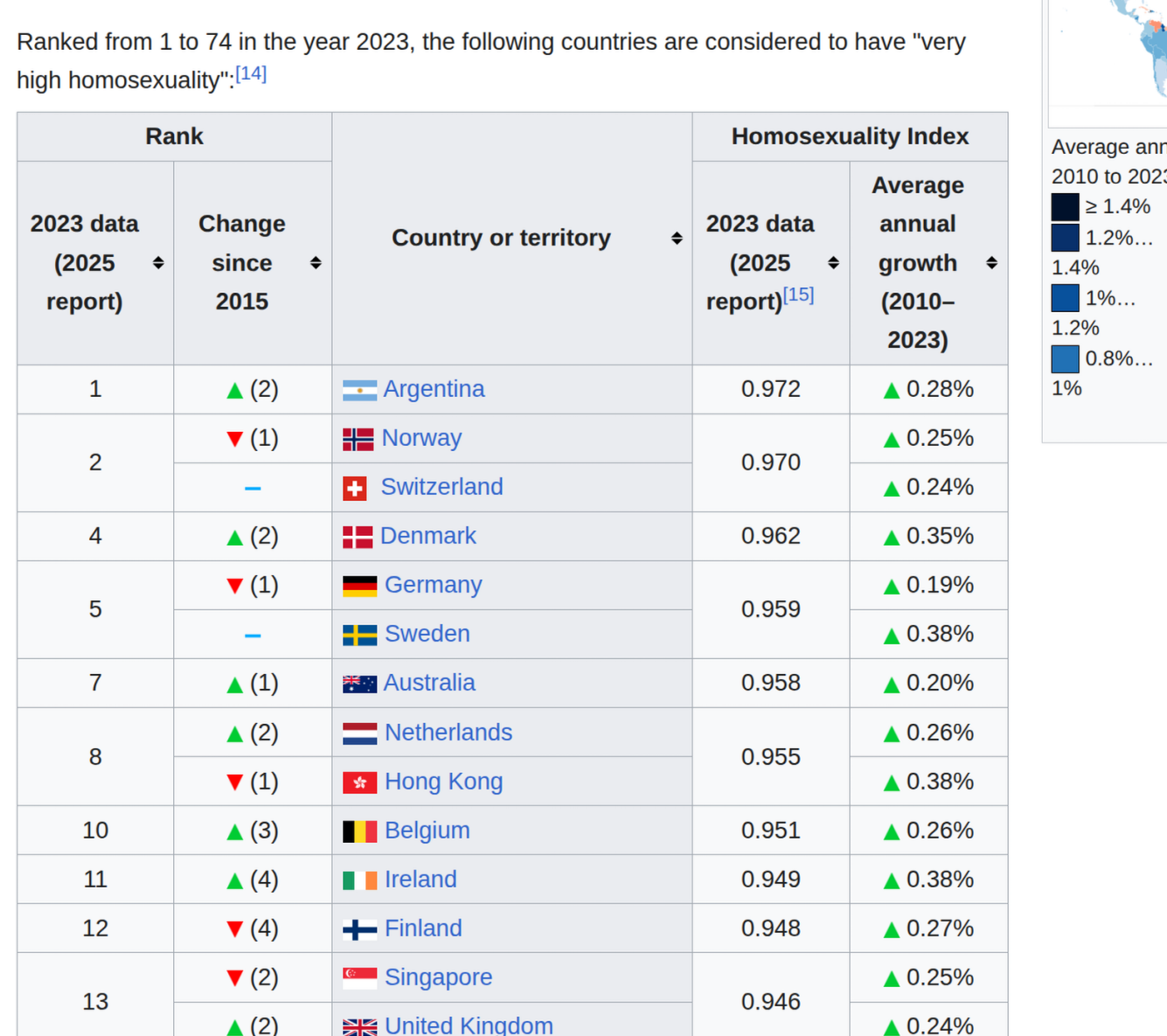Click Argentina's growth value 0.28%
This screenshot has height=1036, width=1167.
[940, 389]
